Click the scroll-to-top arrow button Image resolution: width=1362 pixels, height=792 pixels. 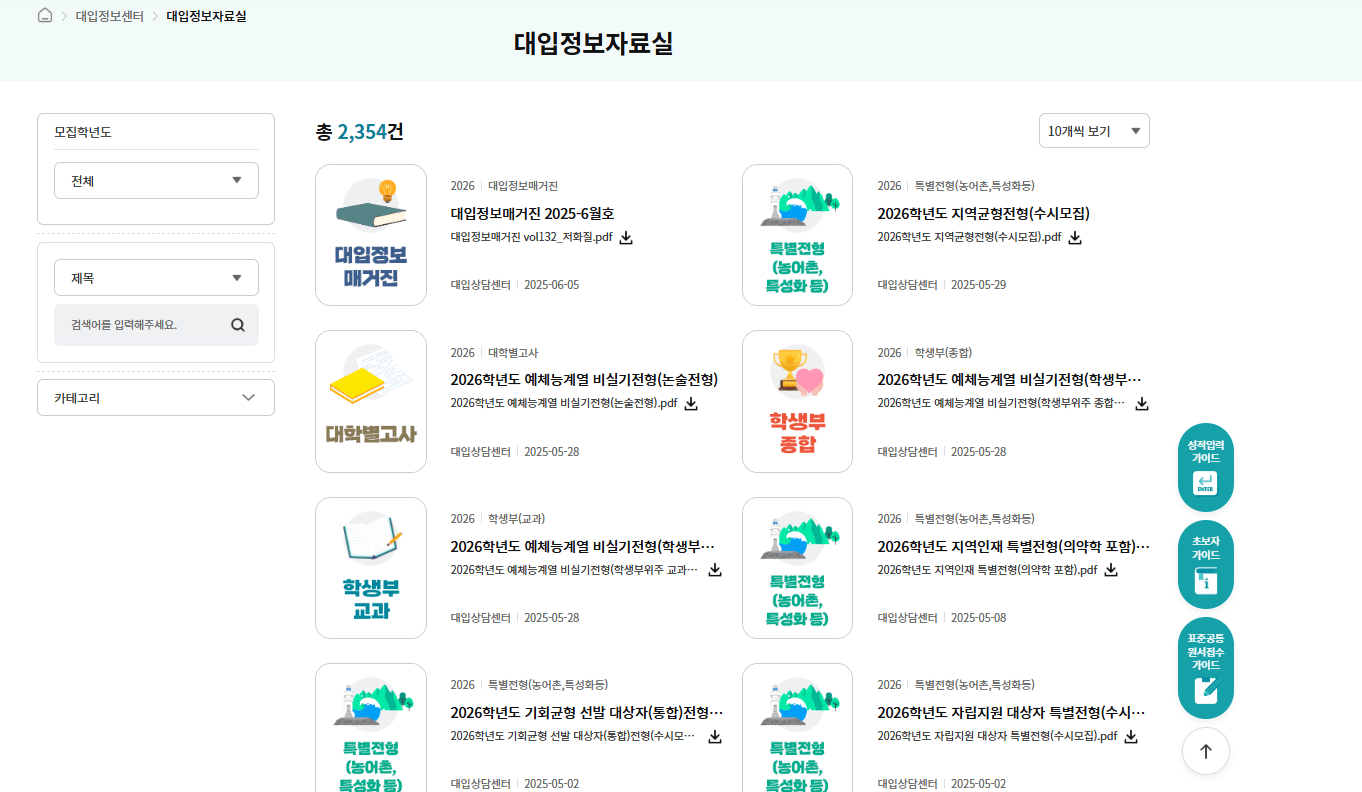click(x=1205, y=751)
